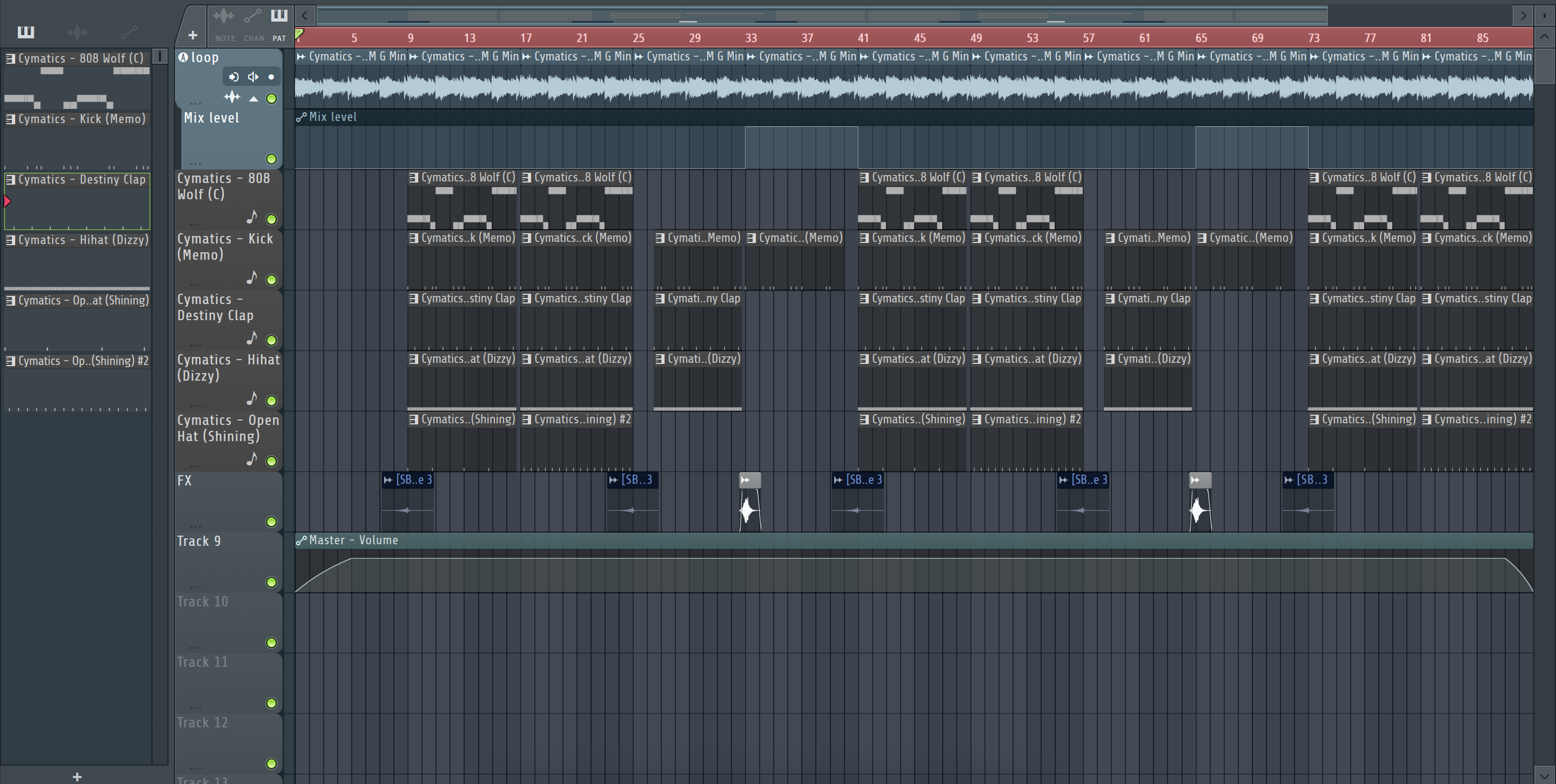Click the loop track input routing icon
The image size is (1556, 784).
pyautogui.click(x=234, y=77)
